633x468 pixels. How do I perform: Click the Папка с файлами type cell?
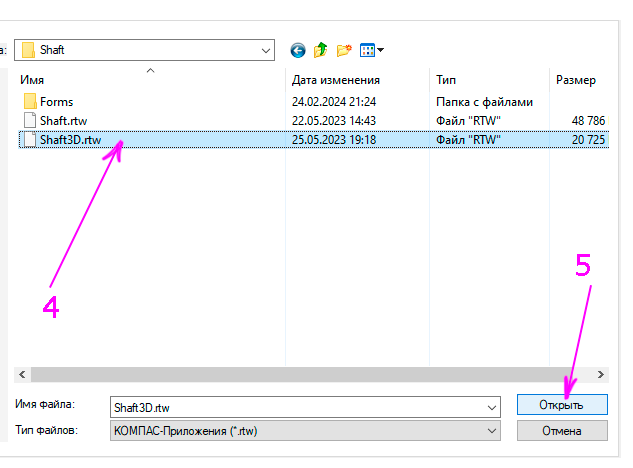click(x=484, y=102)
